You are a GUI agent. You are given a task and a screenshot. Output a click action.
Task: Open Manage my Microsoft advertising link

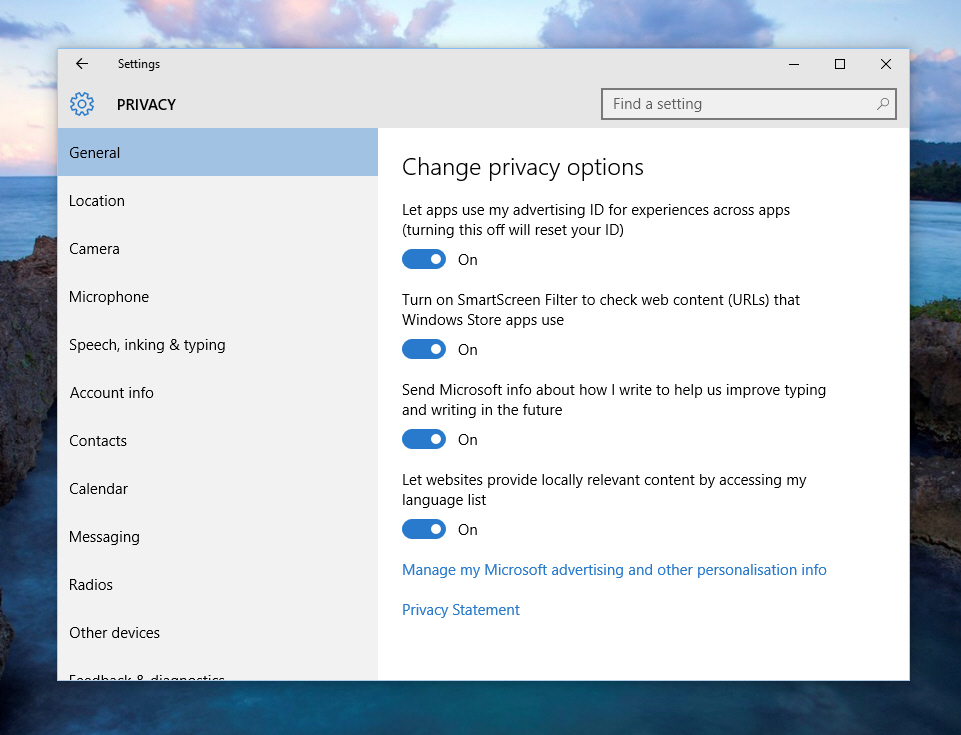613,569
